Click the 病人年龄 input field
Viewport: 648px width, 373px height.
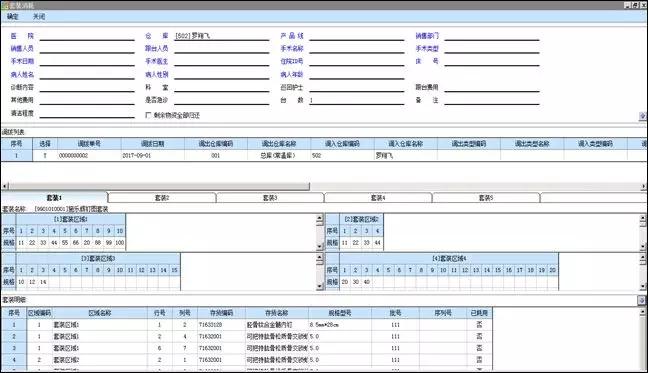click(357, 74)
